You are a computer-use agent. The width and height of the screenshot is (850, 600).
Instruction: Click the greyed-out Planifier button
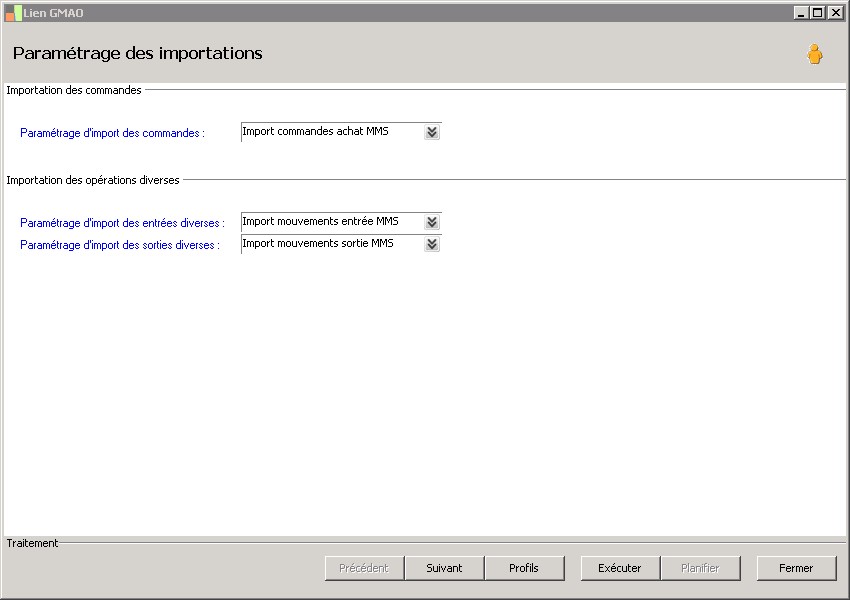pyautogui.click(x=700, y=568)
